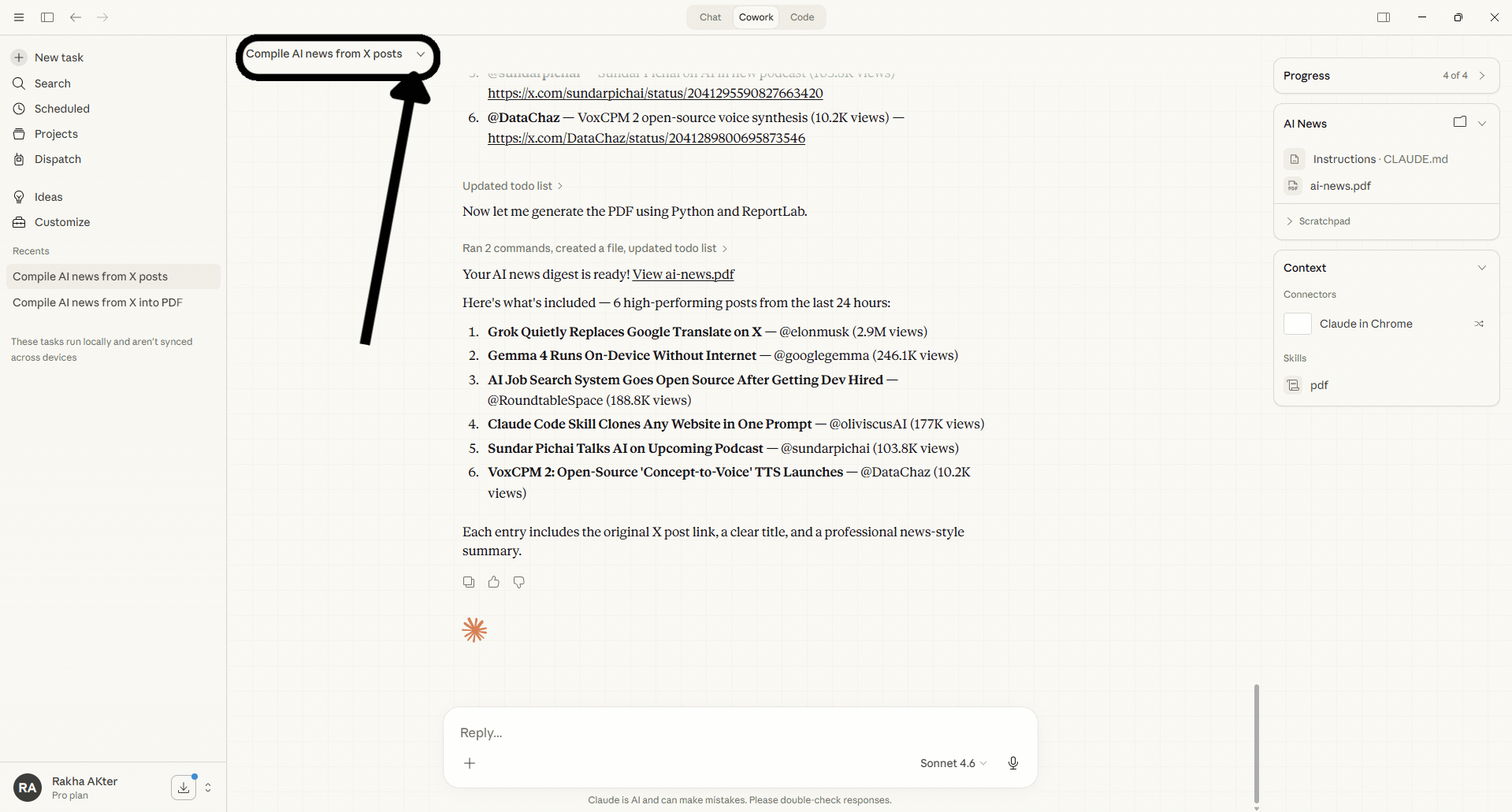Switch to the Chat tab

pos(710,17)
